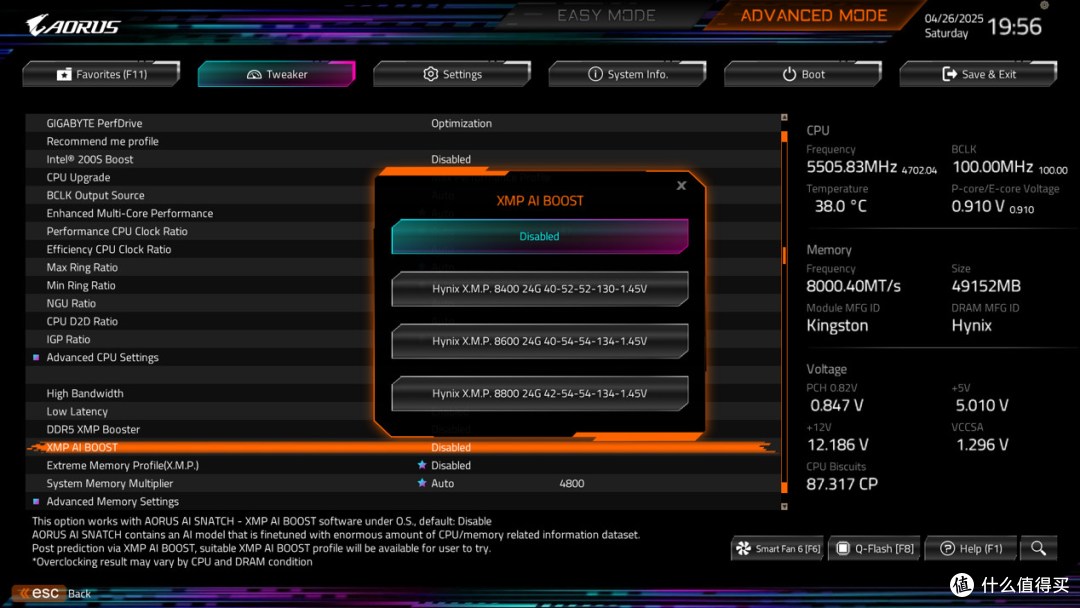Image resolution: width=1080 pixels, height=608 pixels.
Task: Expand Advanced CPU Settings submenu
Action: click(403, 357)
